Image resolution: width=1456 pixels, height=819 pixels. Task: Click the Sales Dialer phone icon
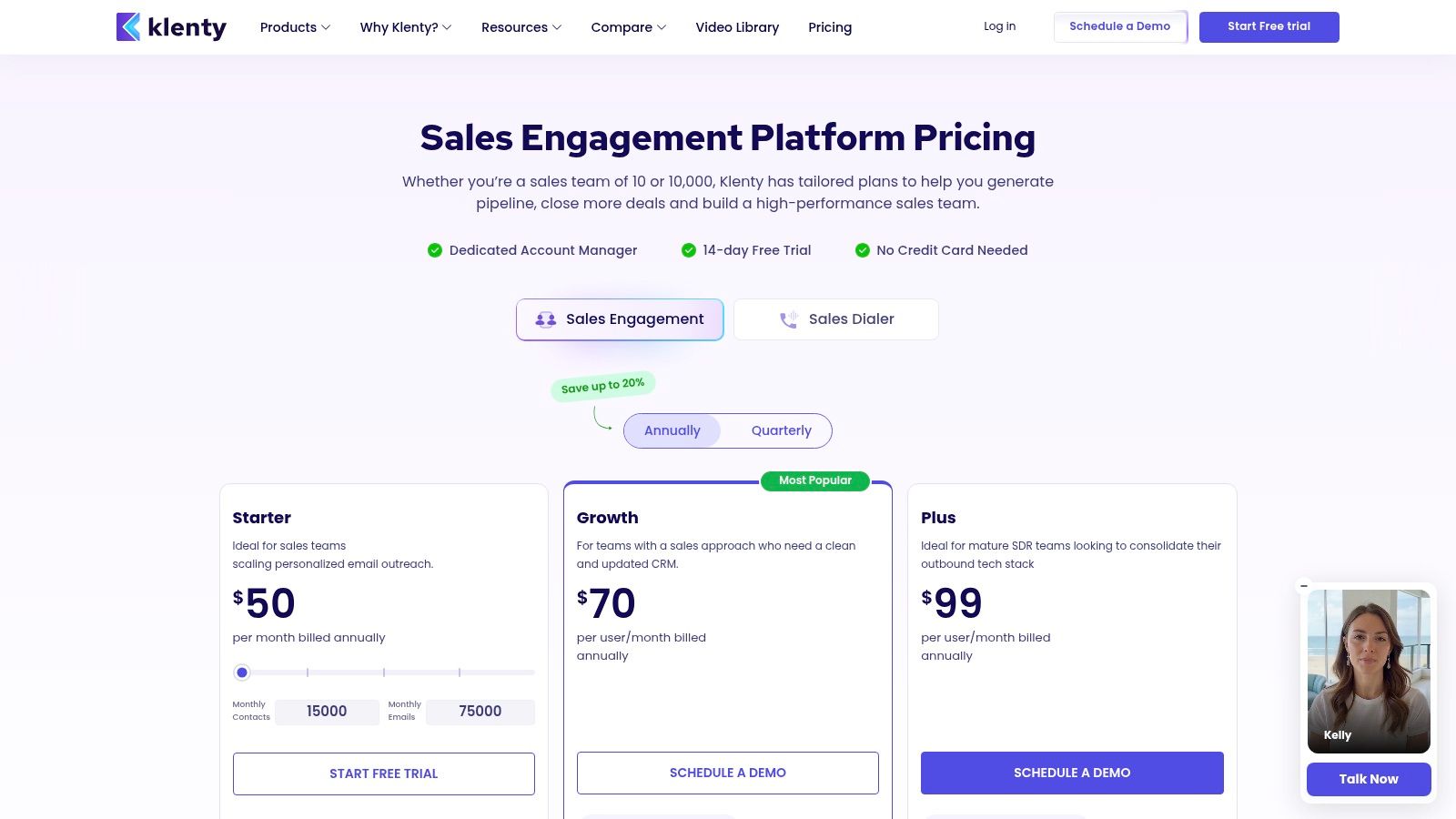click(789, 319)
